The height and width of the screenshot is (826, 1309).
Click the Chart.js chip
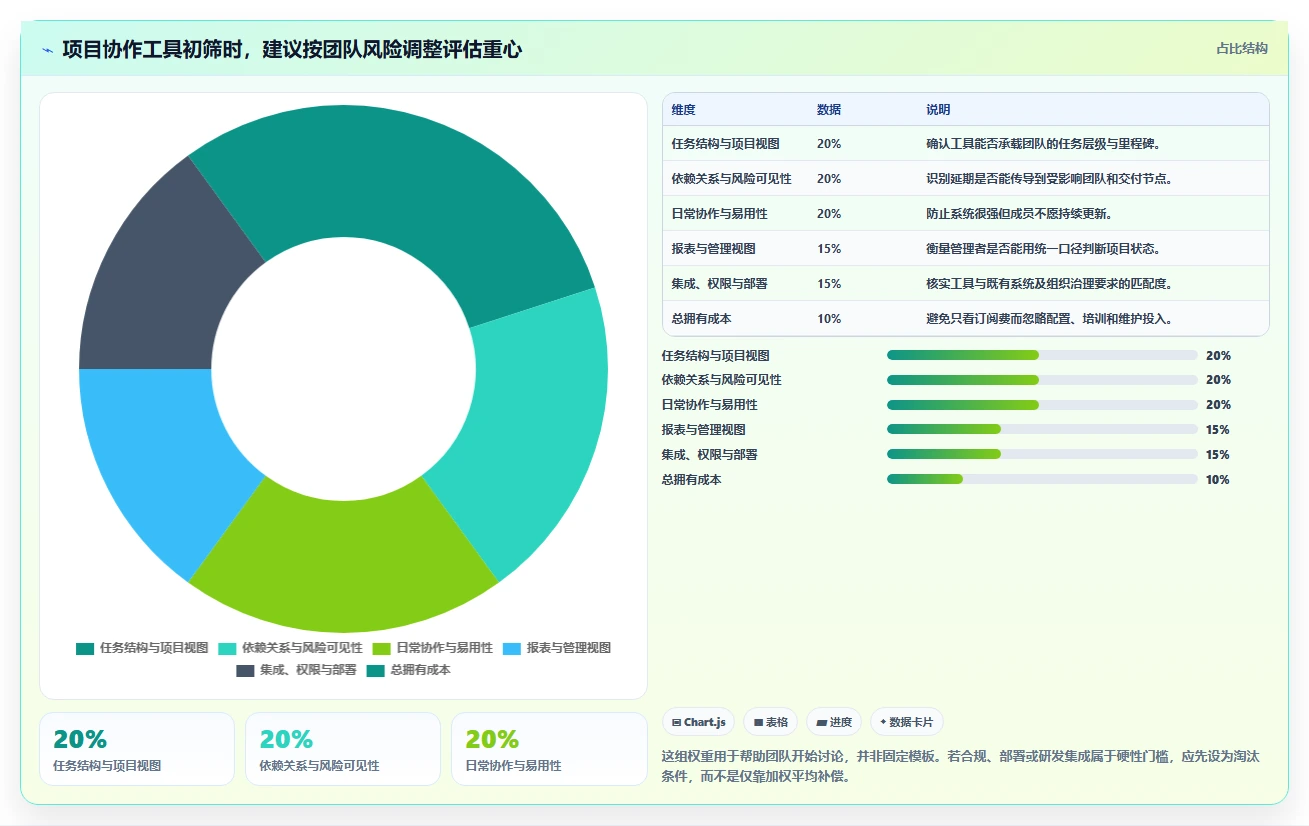[698, 722]
